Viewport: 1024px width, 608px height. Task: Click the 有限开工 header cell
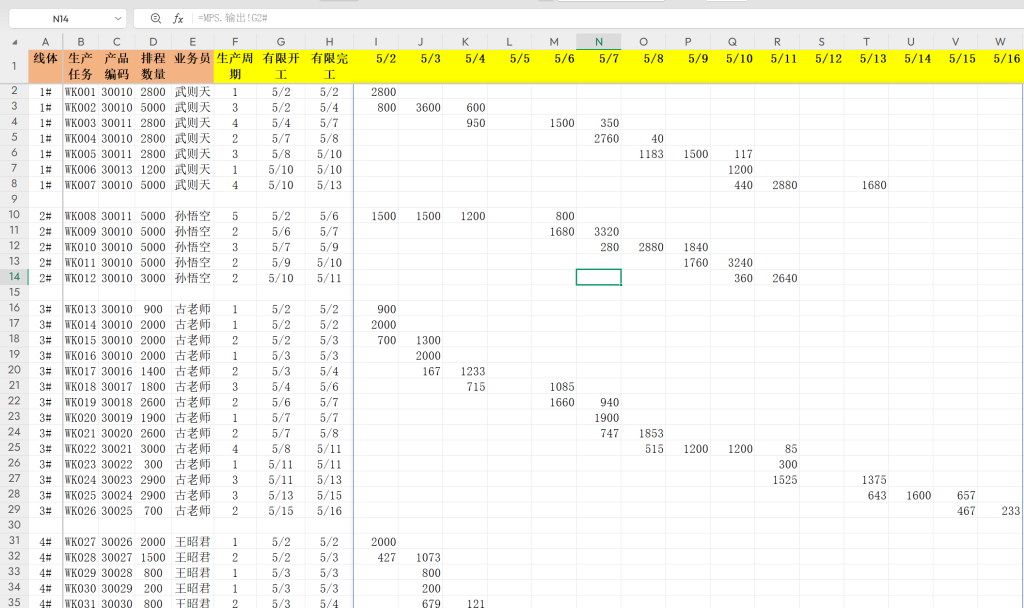(281, 66)
